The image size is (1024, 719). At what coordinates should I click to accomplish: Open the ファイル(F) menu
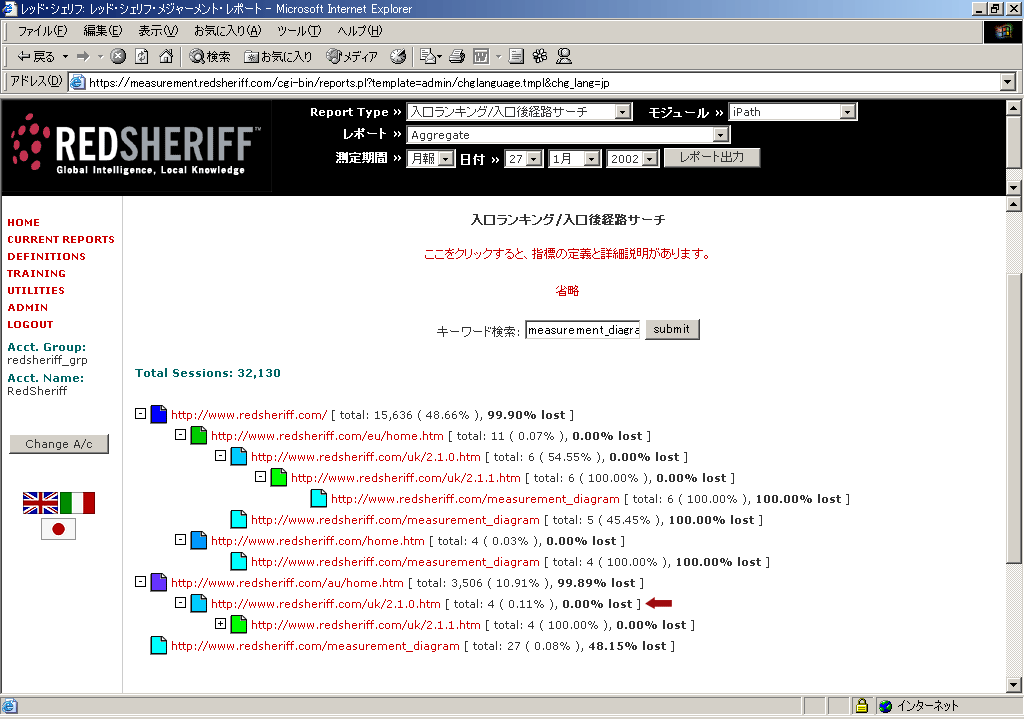click(42, 31)
